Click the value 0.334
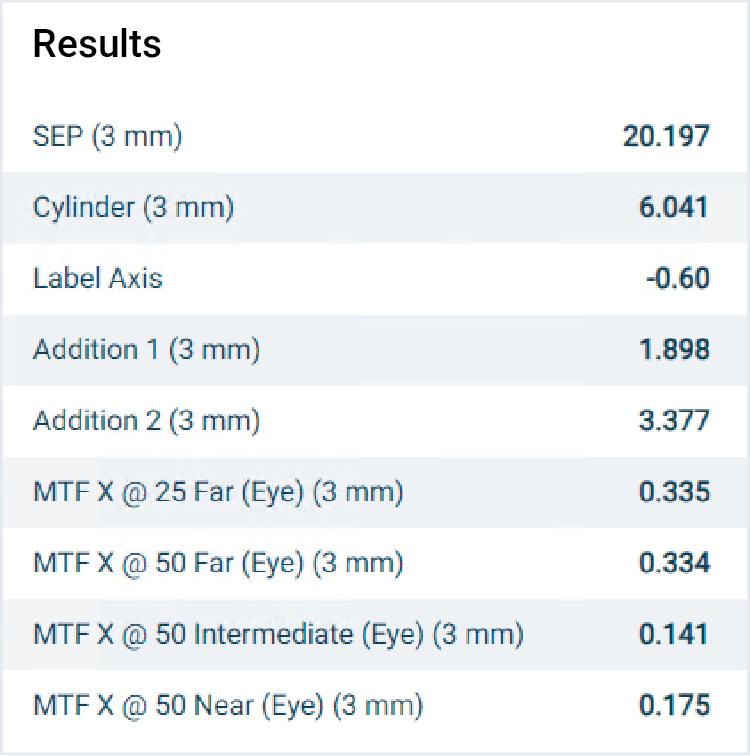 673,563
